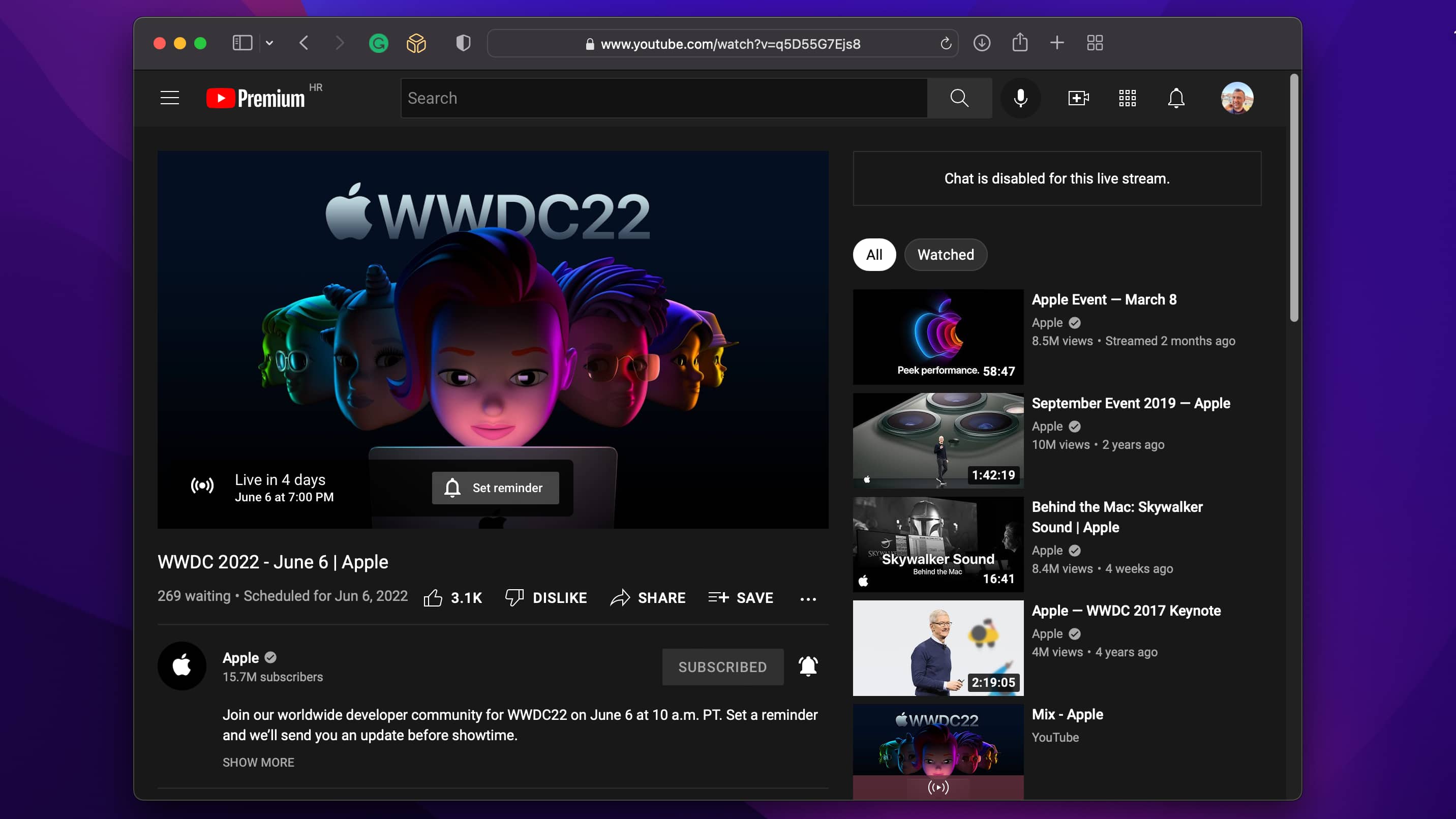The height and width of the screenshot is (819, 1456).
Task: Click Set reminder on the WWDC stream
Action: [x=495, y=488]
